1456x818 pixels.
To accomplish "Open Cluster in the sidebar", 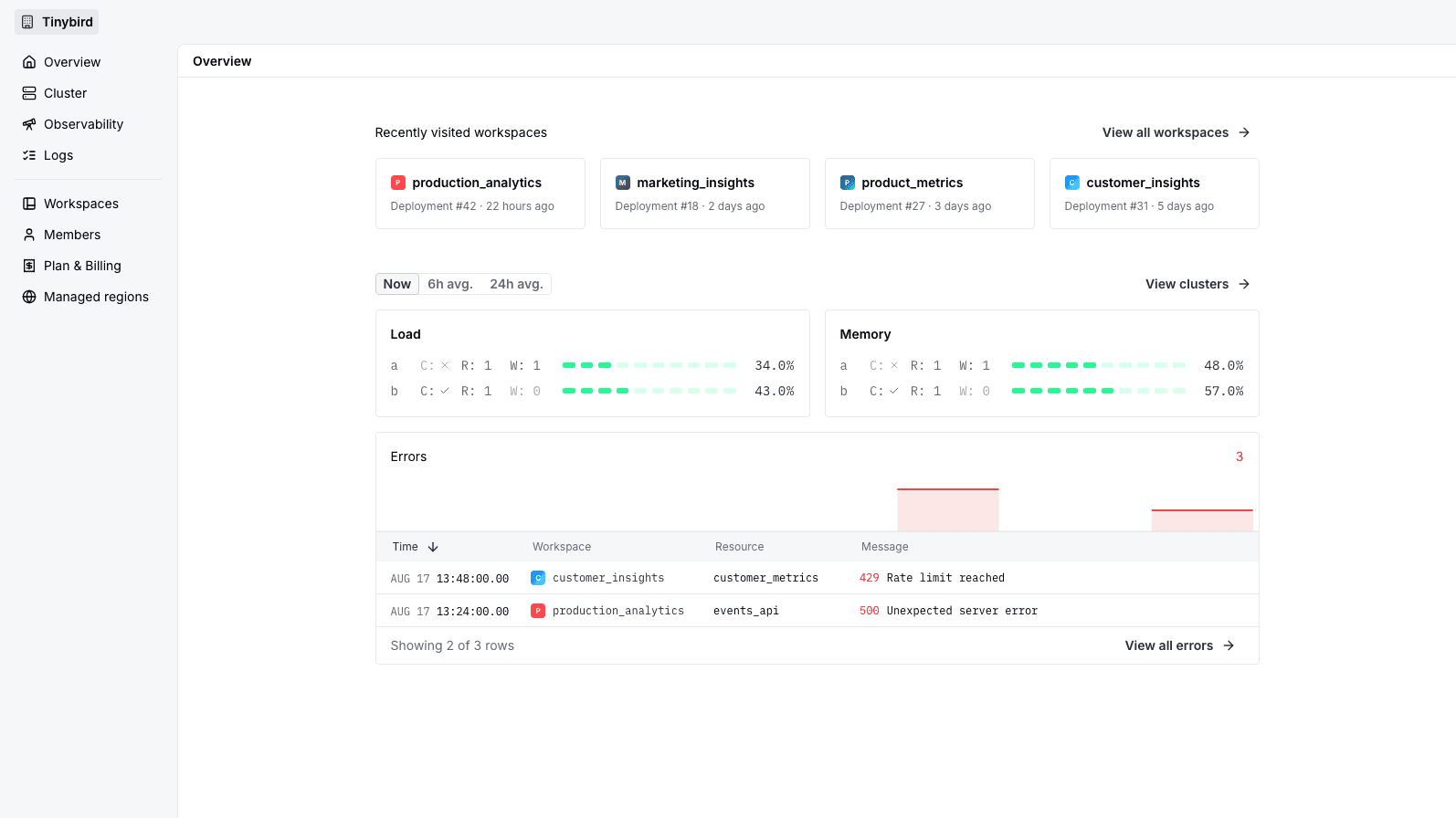I will pyautogui.click(x=89, y=93).
